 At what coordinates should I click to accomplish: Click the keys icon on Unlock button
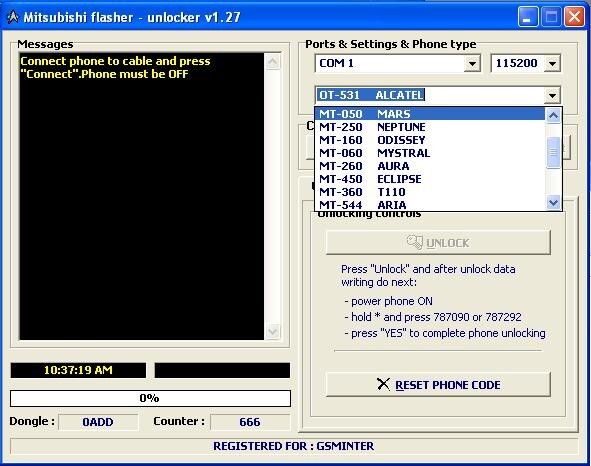click(x=415, y=242)
